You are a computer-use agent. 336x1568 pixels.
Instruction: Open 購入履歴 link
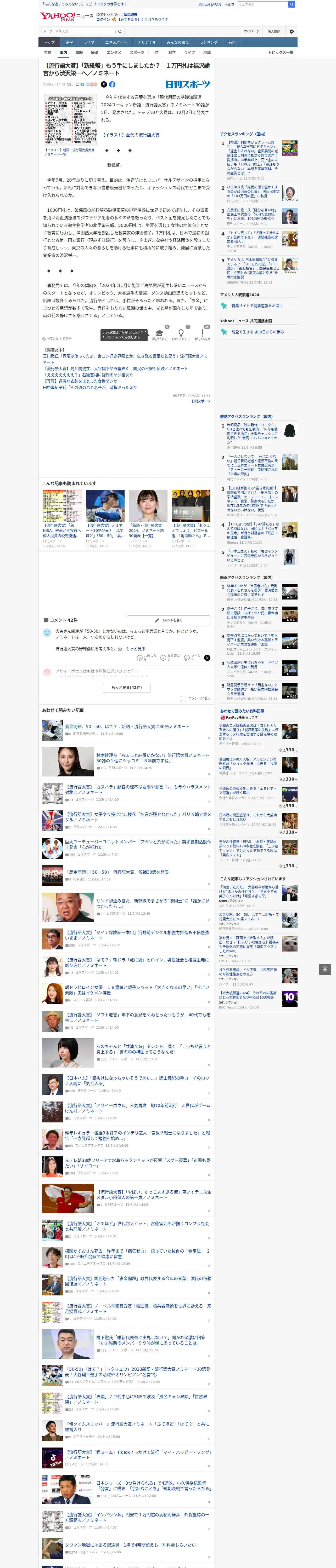point(274,31)
